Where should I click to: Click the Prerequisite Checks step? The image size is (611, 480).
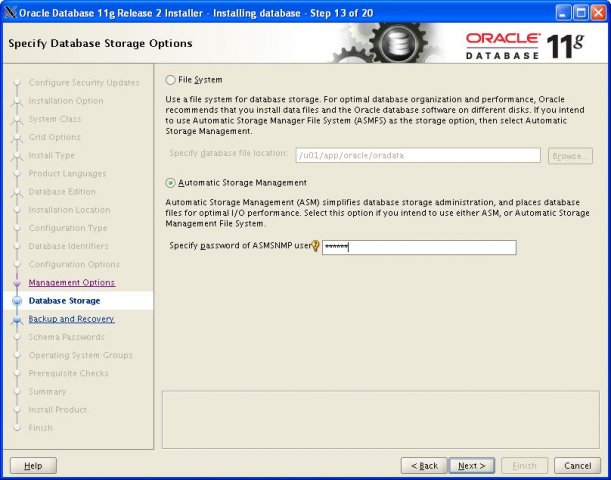click(x=68, y=373)
